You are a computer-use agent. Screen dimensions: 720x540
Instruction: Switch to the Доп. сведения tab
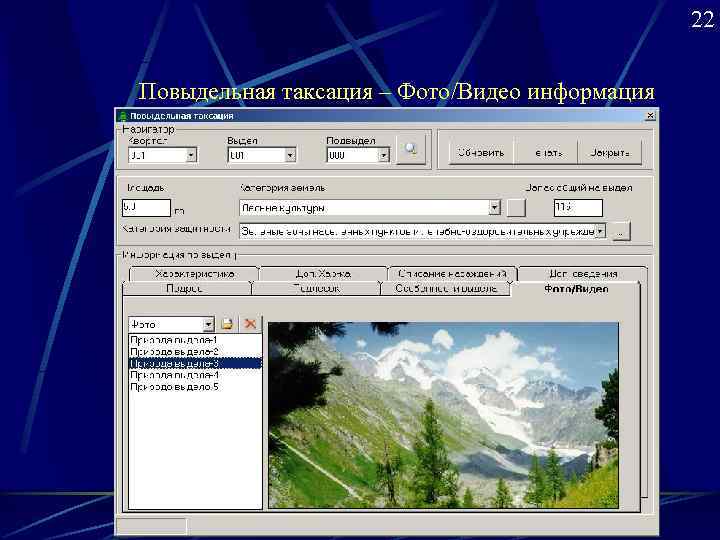(583, 274)
